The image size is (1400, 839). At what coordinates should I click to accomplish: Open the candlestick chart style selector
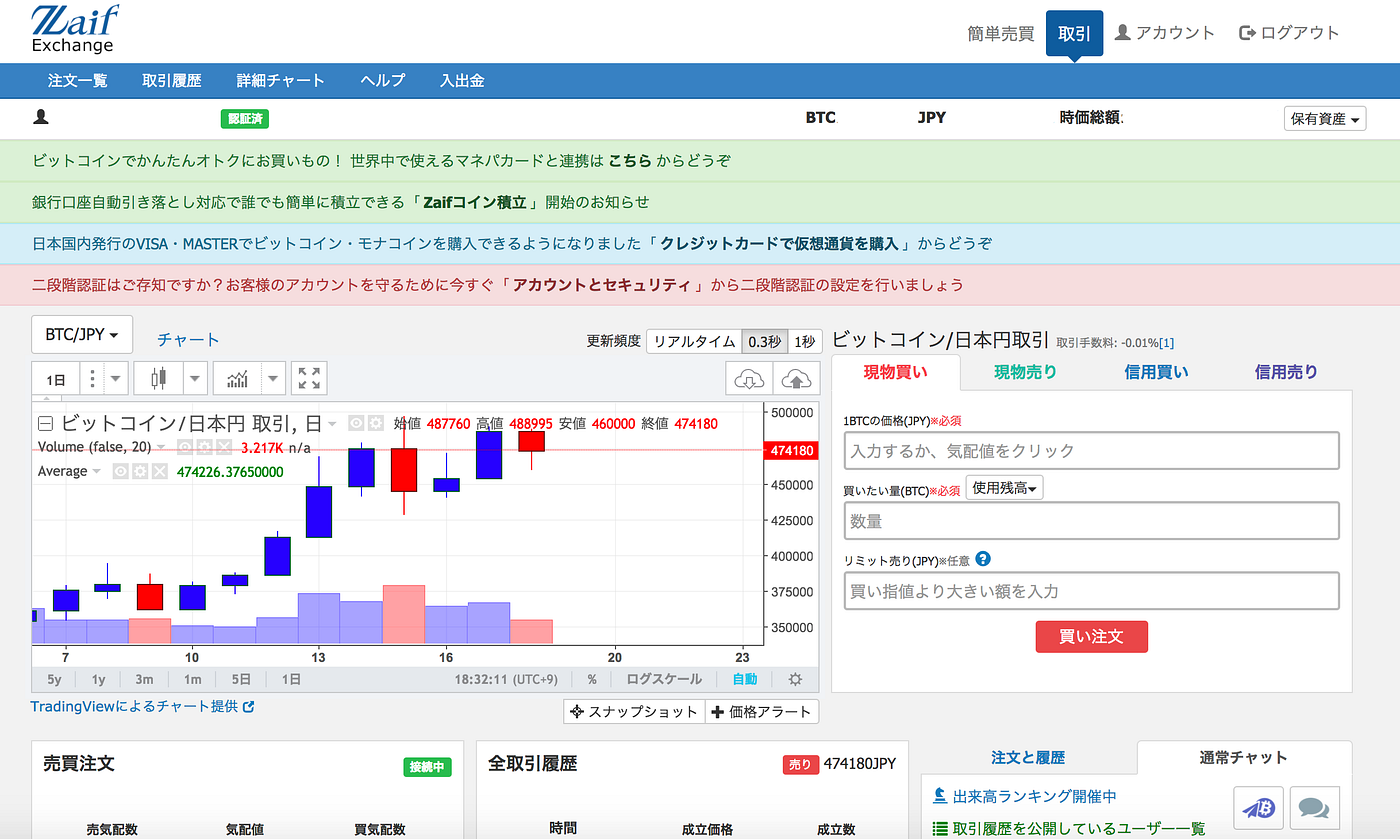coord(158,379)
